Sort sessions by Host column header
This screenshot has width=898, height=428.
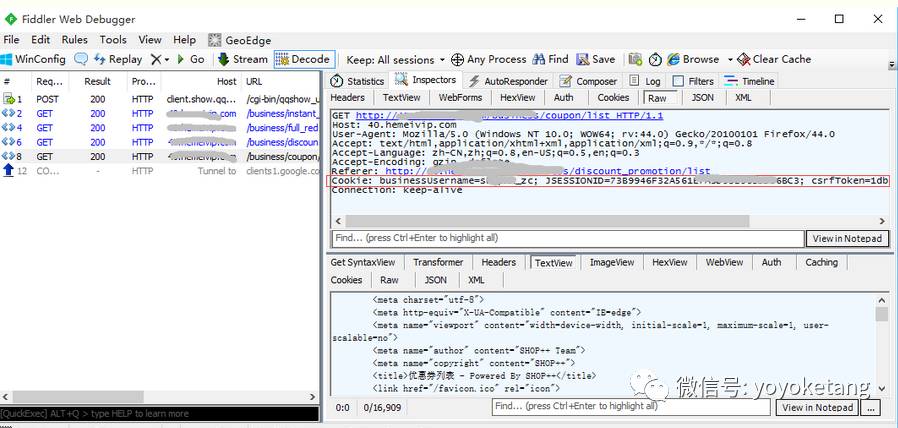[201, 81]
